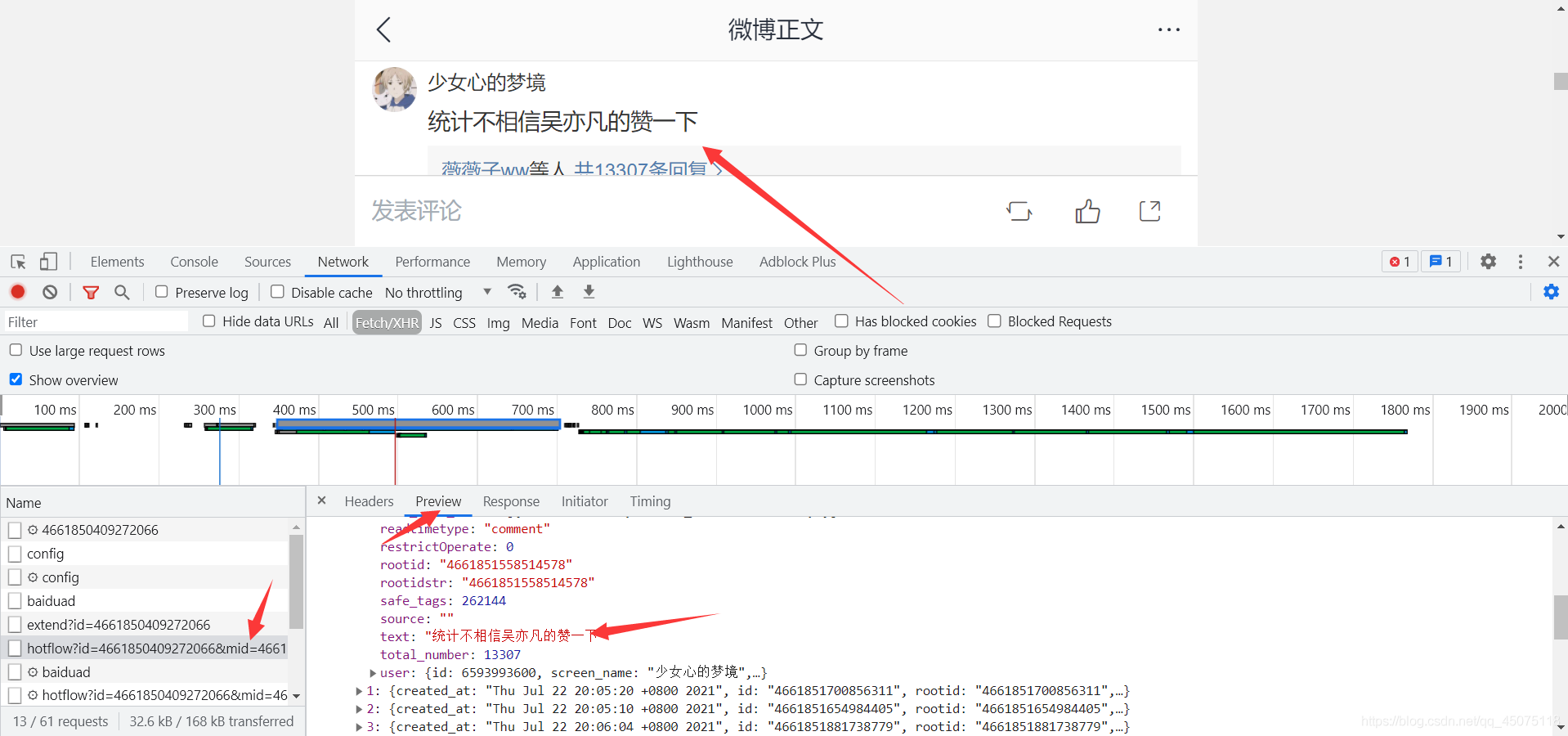Expand the user object in preview

(374, 673)
